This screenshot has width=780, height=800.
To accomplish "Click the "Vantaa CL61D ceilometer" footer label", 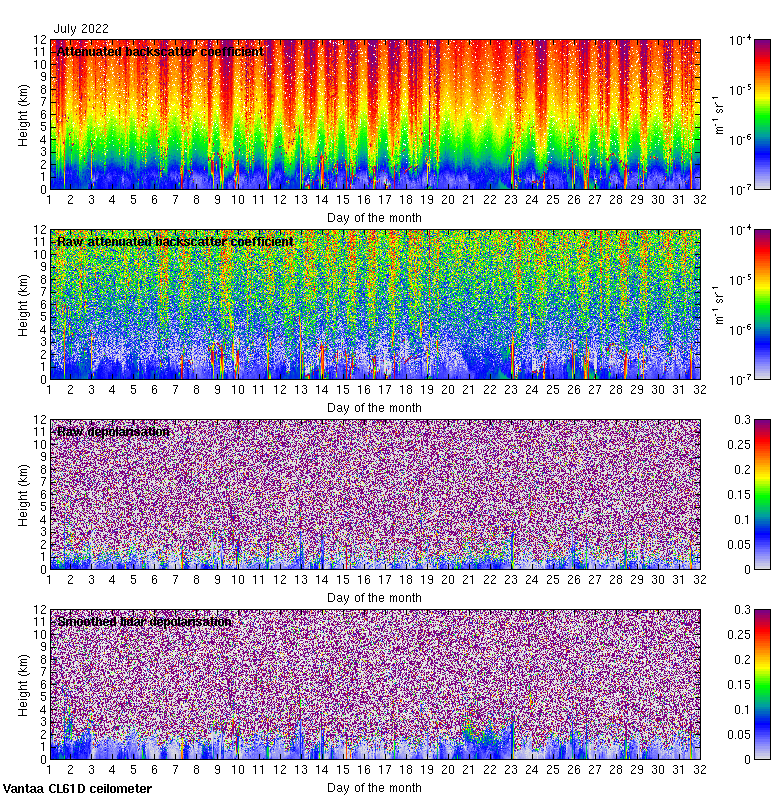I will (77, 789).
